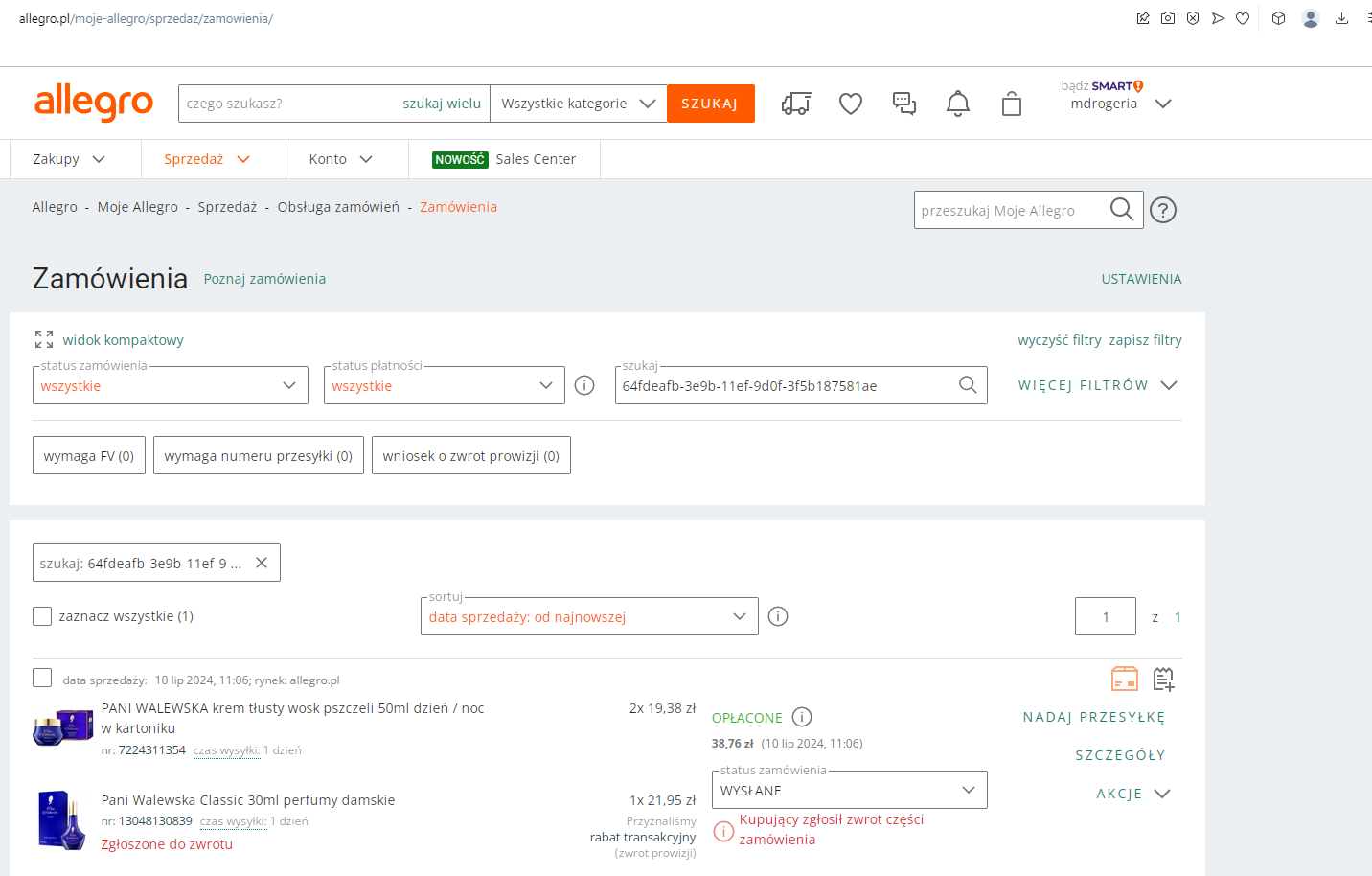The image size is (1372, 876).
Task: Select the order checkbox beside data sprzedaży
Action: (42, 679)
